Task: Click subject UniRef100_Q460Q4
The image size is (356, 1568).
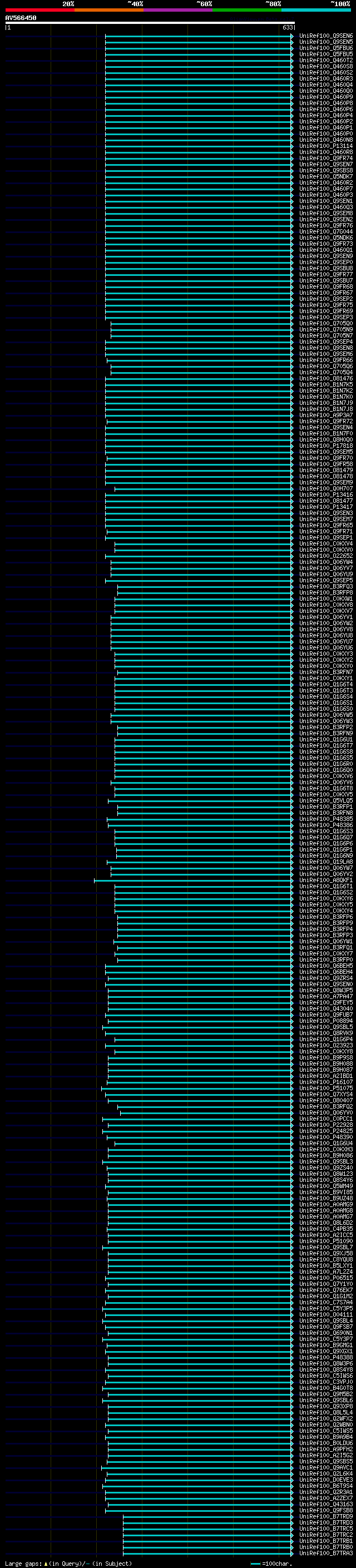Action: (x=325, y=85)
